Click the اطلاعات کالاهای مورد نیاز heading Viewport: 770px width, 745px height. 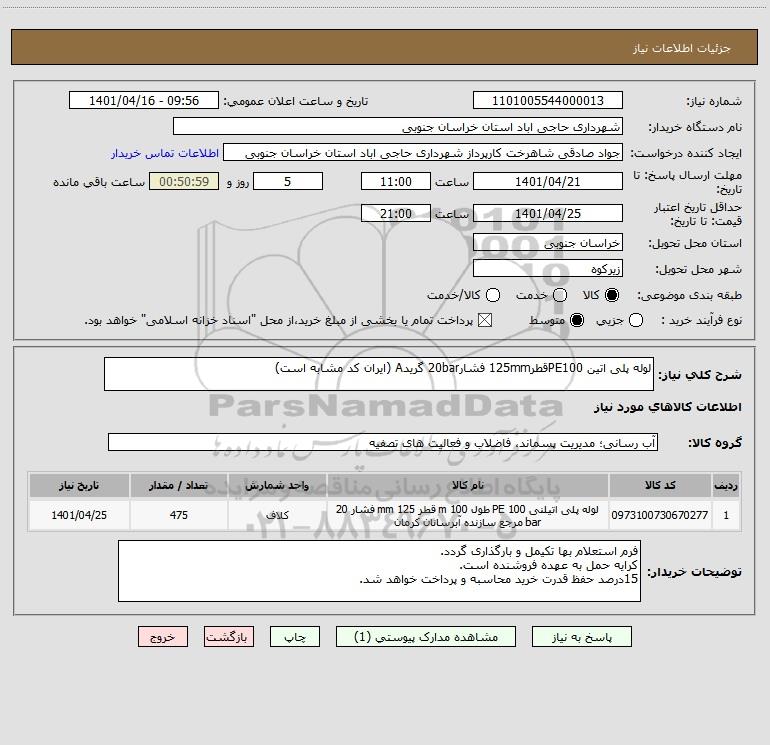coord(667,407)
